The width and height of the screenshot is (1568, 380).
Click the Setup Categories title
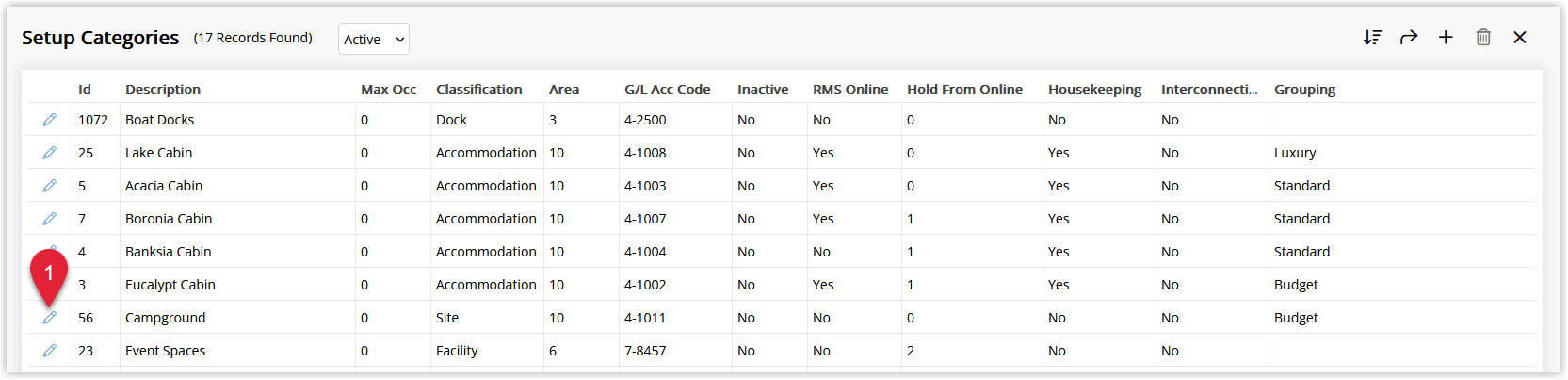pyautogui.click(x=100, y=38)
